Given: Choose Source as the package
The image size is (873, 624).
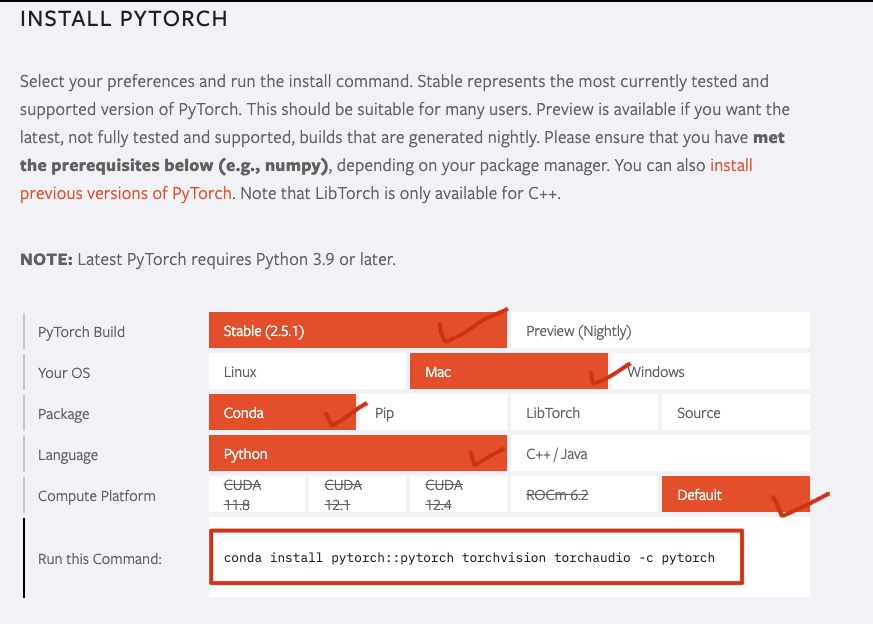Looking at the screenshot, I should coord(735,412).
